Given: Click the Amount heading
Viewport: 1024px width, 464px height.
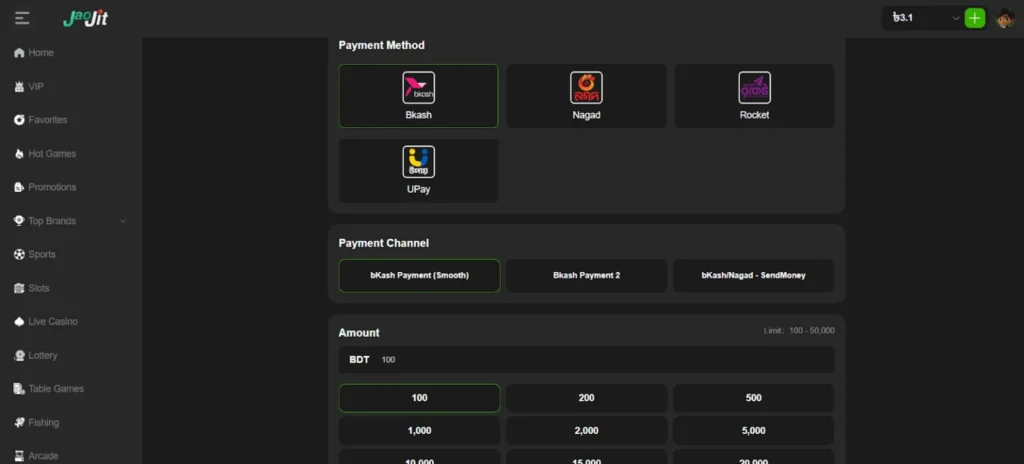Looking at the screenshot, I should tap(359, 333).
